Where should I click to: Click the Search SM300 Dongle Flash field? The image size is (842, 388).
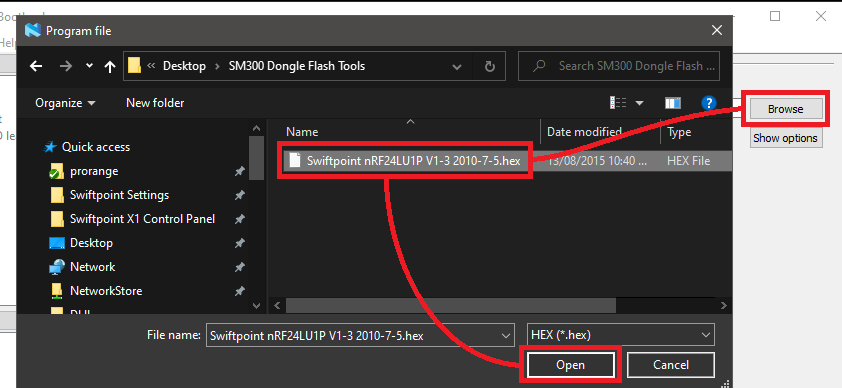coord(619,66)
